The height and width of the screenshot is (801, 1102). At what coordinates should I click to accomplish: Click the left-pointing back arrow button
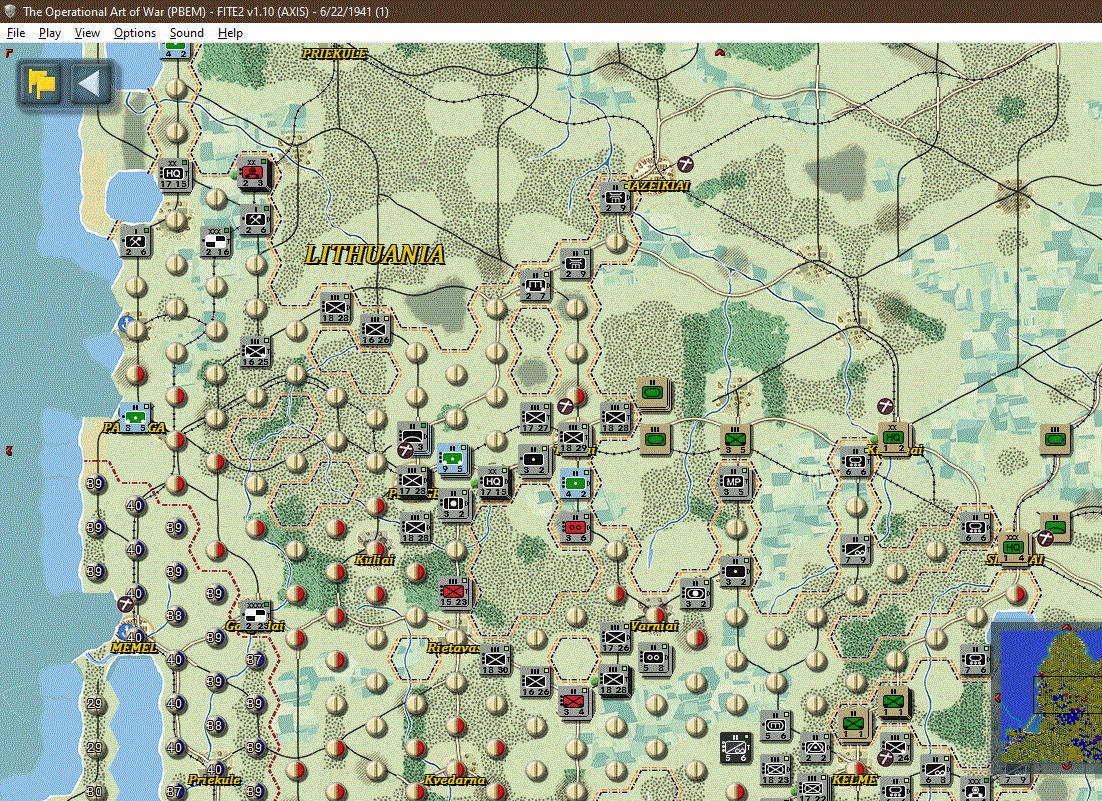click(91, 84)
